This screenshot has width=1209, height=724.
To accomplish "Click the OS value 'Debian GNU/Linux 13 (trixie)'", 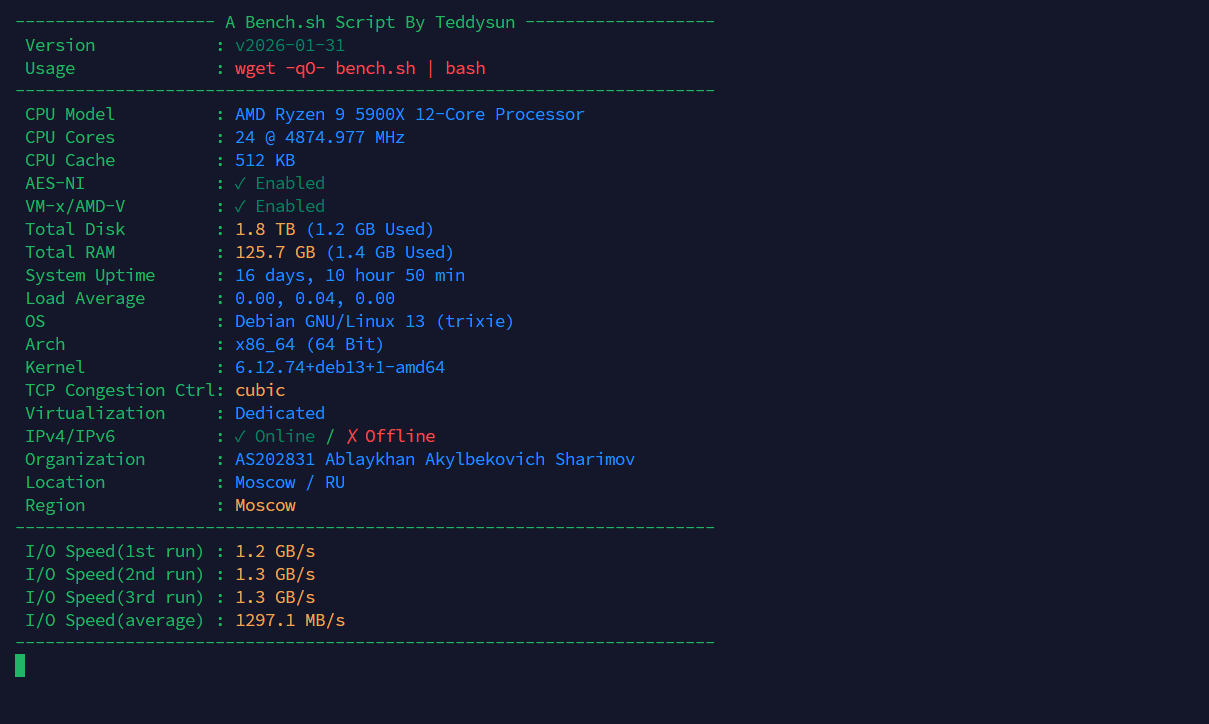I will [x=375, y=321].
